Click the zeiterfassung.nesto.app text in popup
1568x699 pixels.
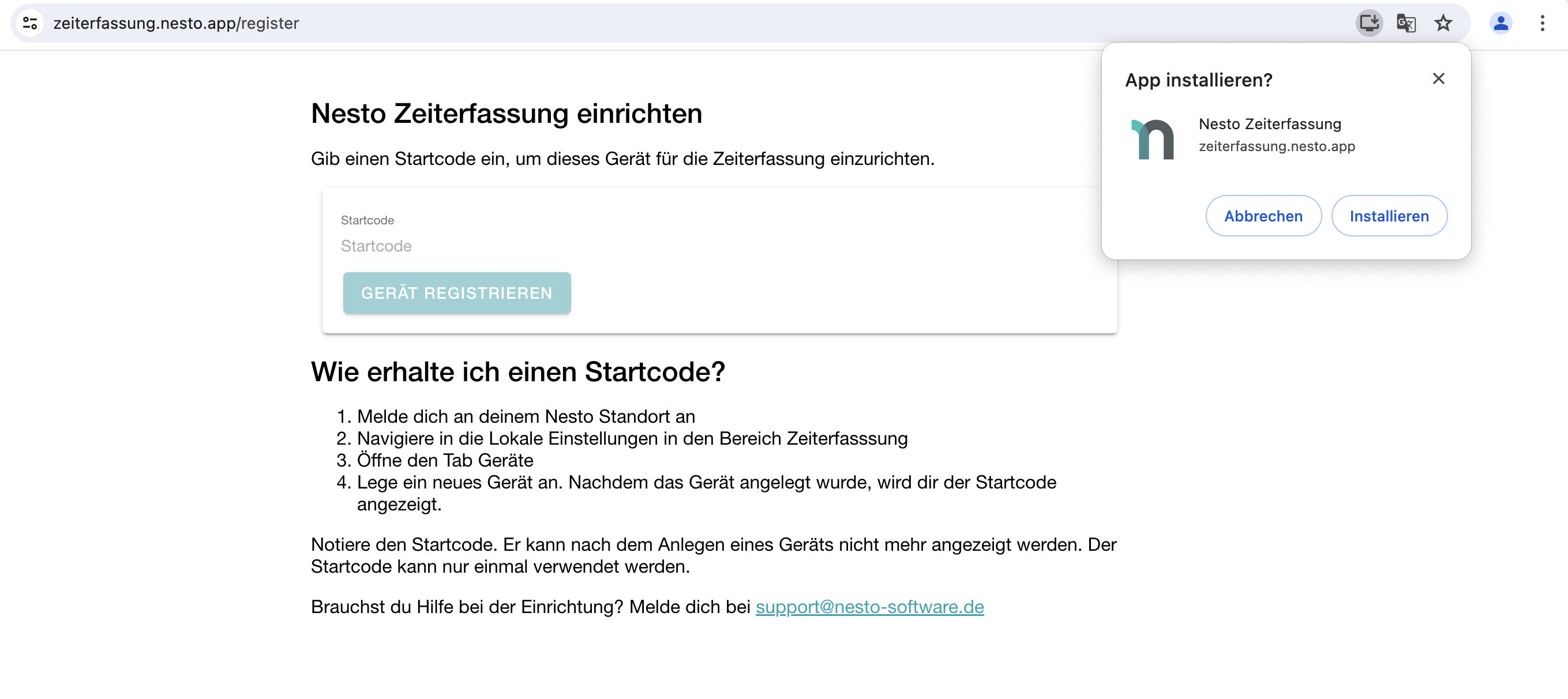pos(1277,146)
